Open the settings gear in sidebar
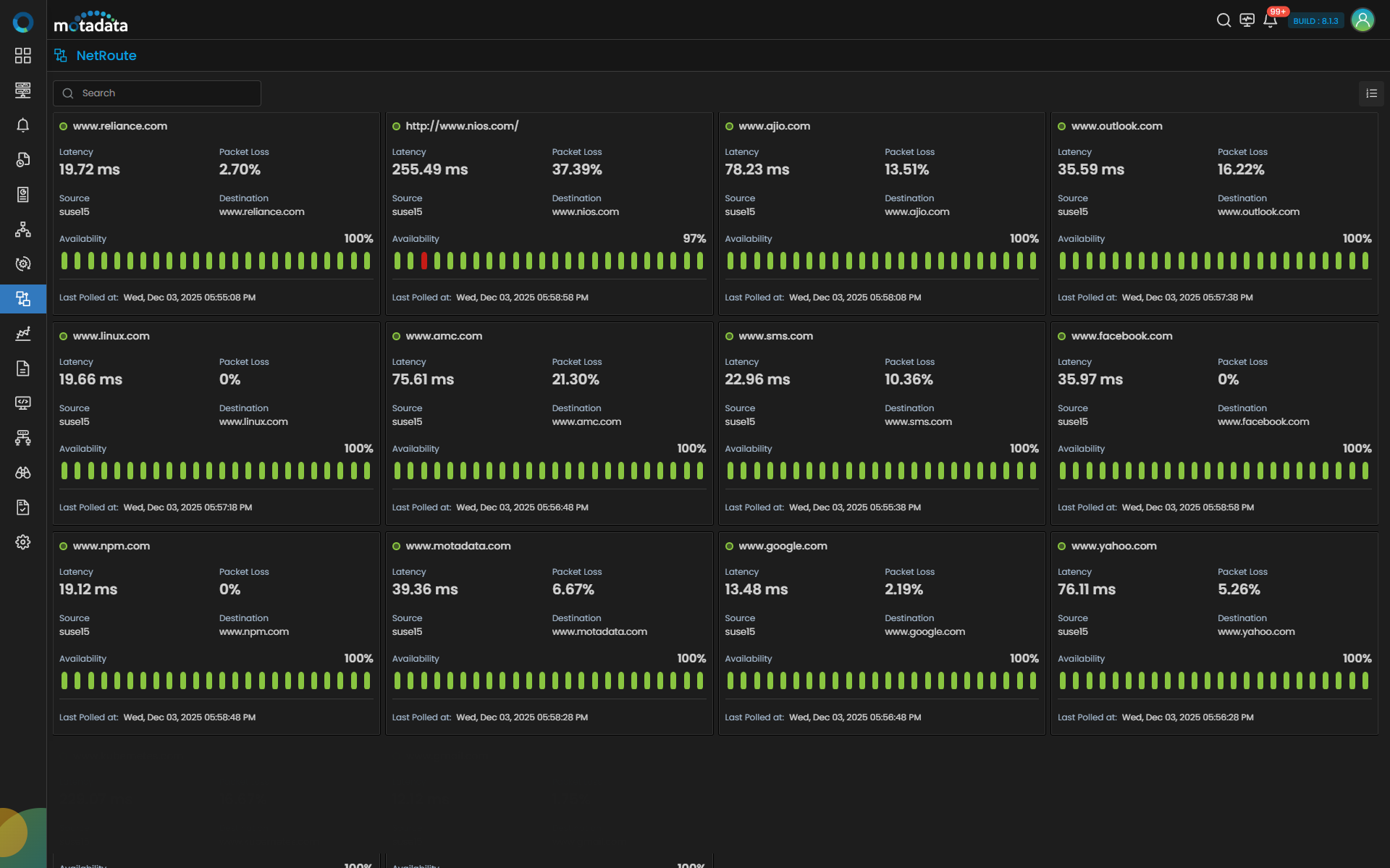 (23, 542)
